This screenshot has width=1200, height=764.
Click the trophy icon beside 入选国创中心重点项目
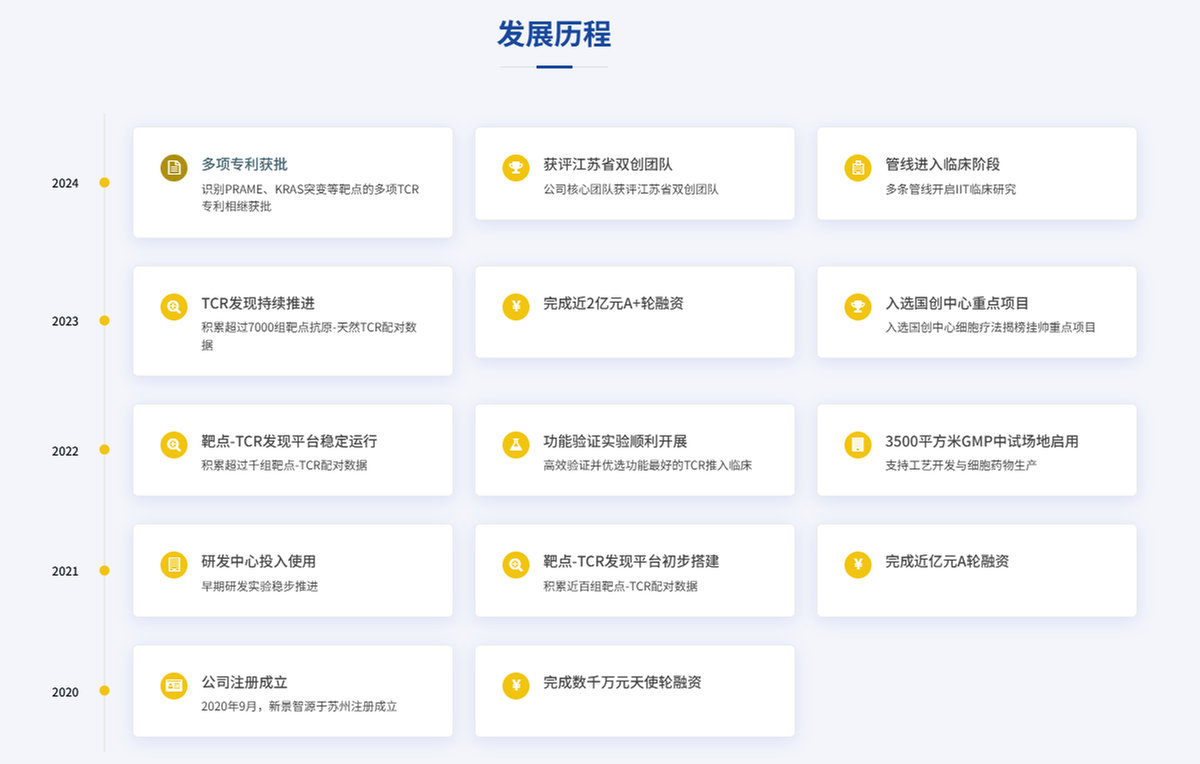point(858,307)
